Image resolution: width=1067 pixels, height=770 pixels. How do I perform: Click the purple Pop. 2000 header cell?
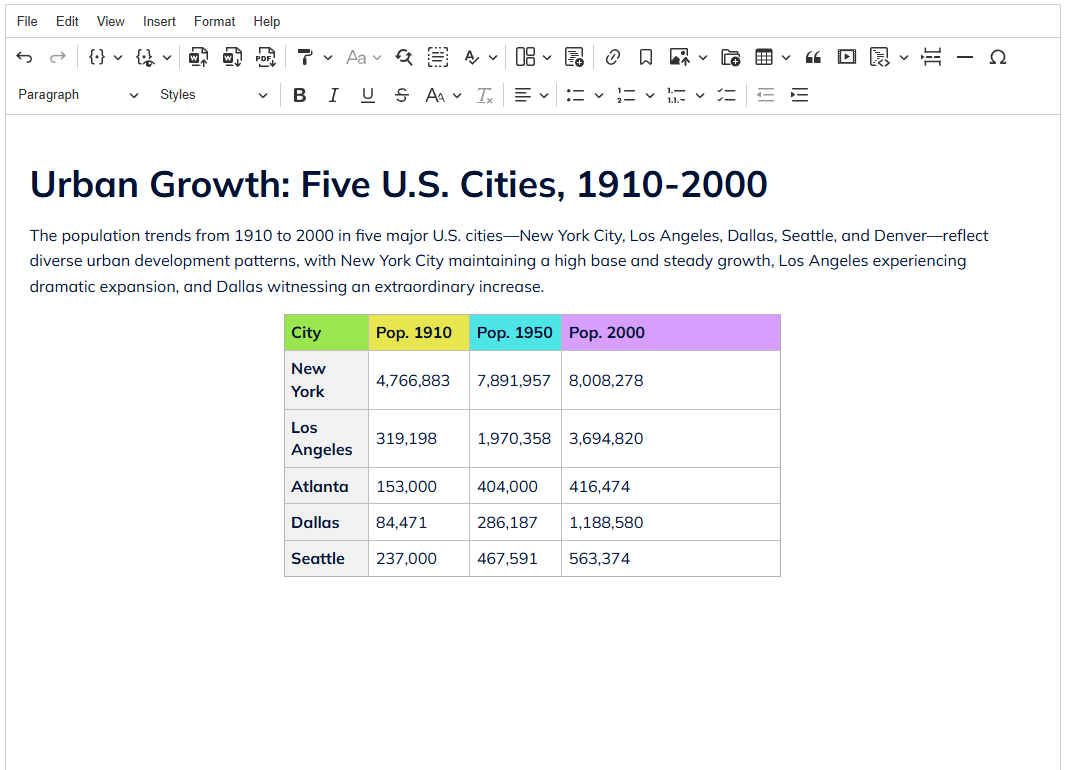[x=671, y=333]
